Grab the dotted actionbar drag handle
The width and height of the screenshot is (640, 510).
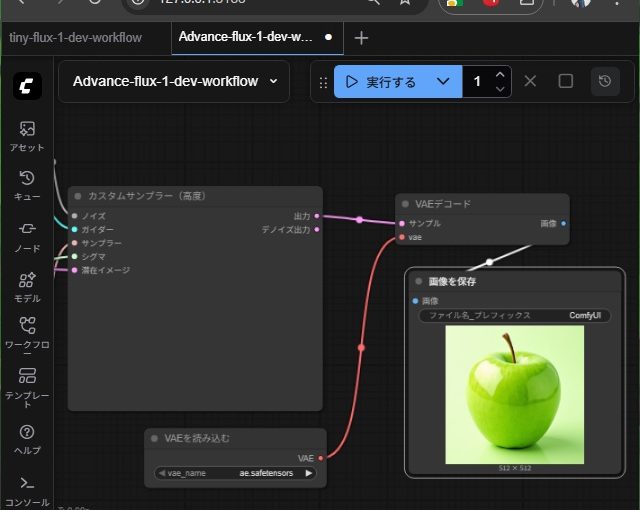click(323, 83)
